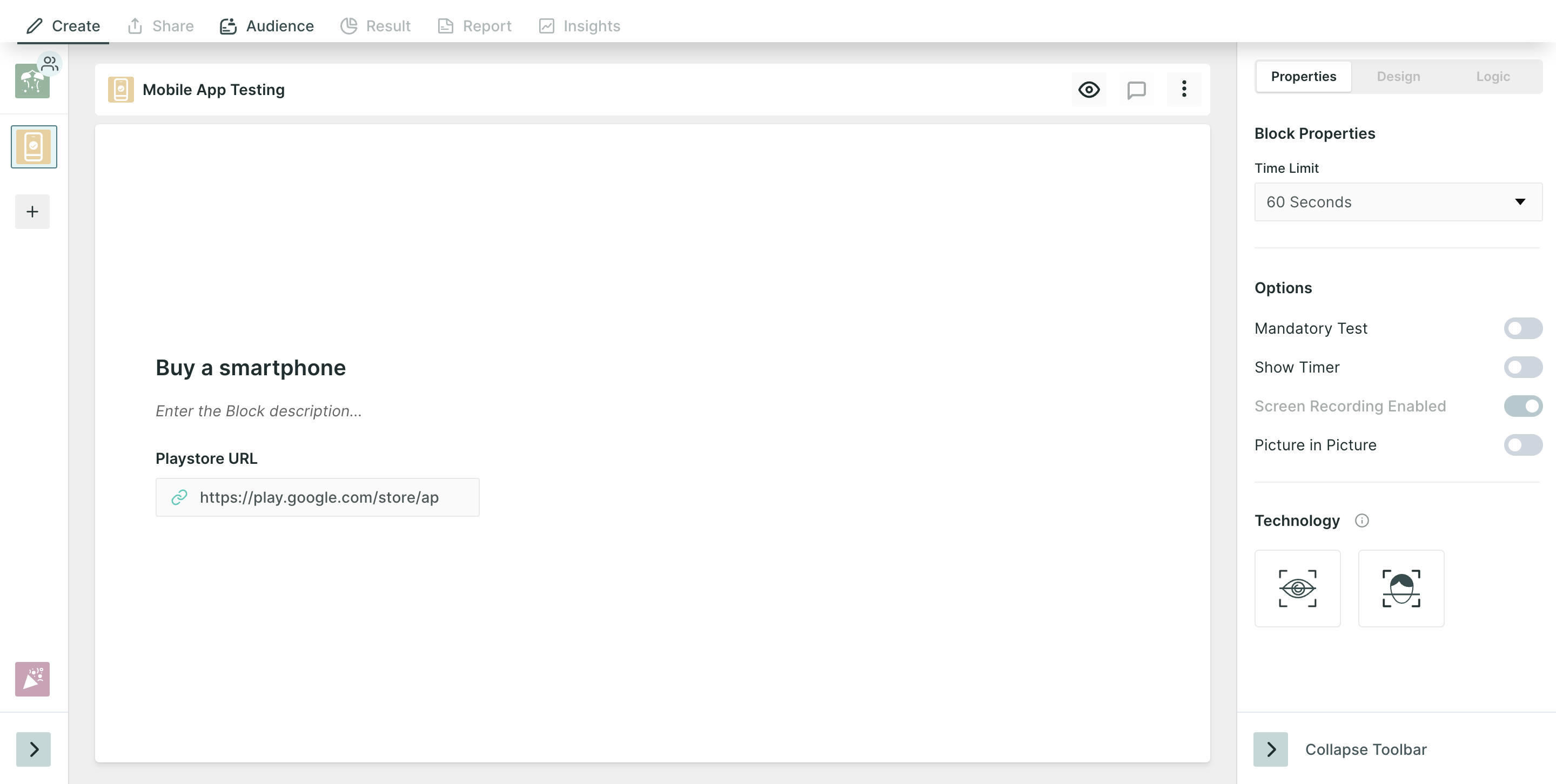Click the Collapse Toolbar label
The image size is (1556, 784).
click(1366, 749)
